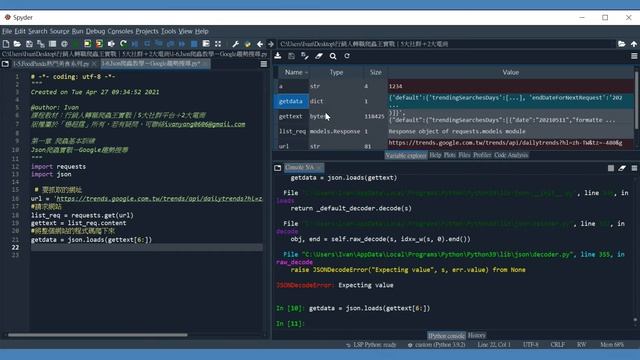Open the Projects menu
The width and height of the screenshot is (640, 360).
[x=147, y=31]
